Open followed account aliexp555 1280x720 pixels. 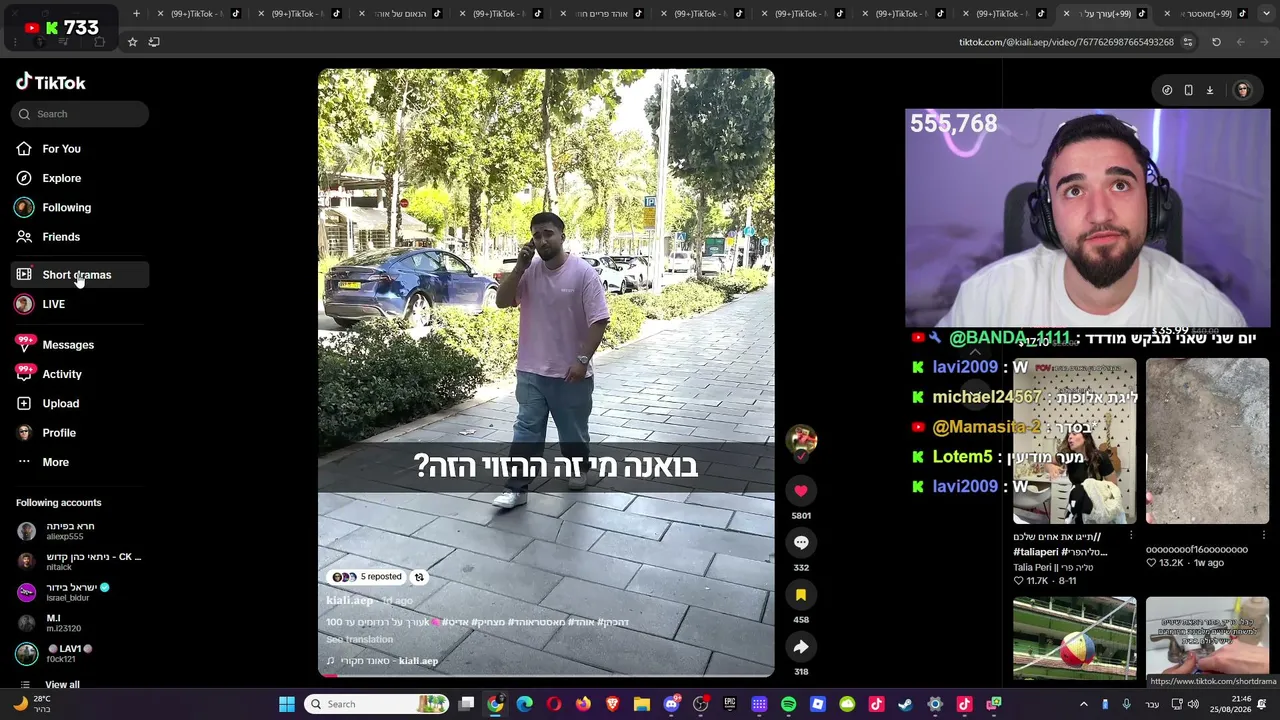[x=70, y=531]
